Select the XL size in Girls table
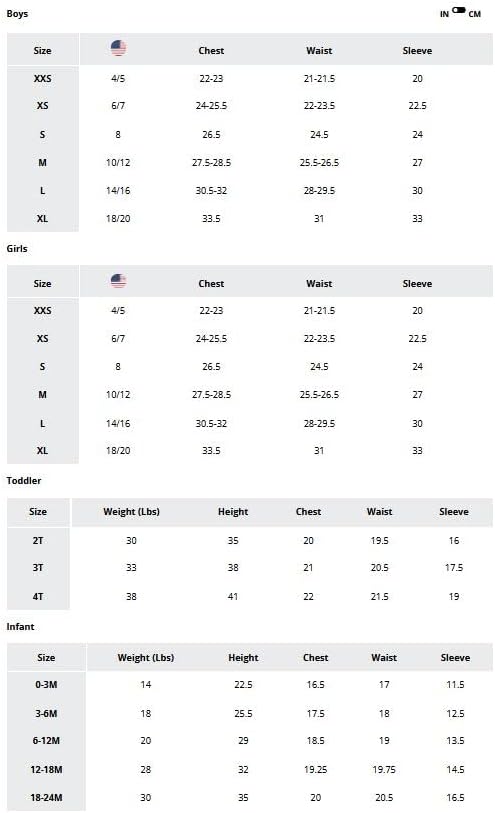Screen dimensions: 495x813 click(43, 451)
